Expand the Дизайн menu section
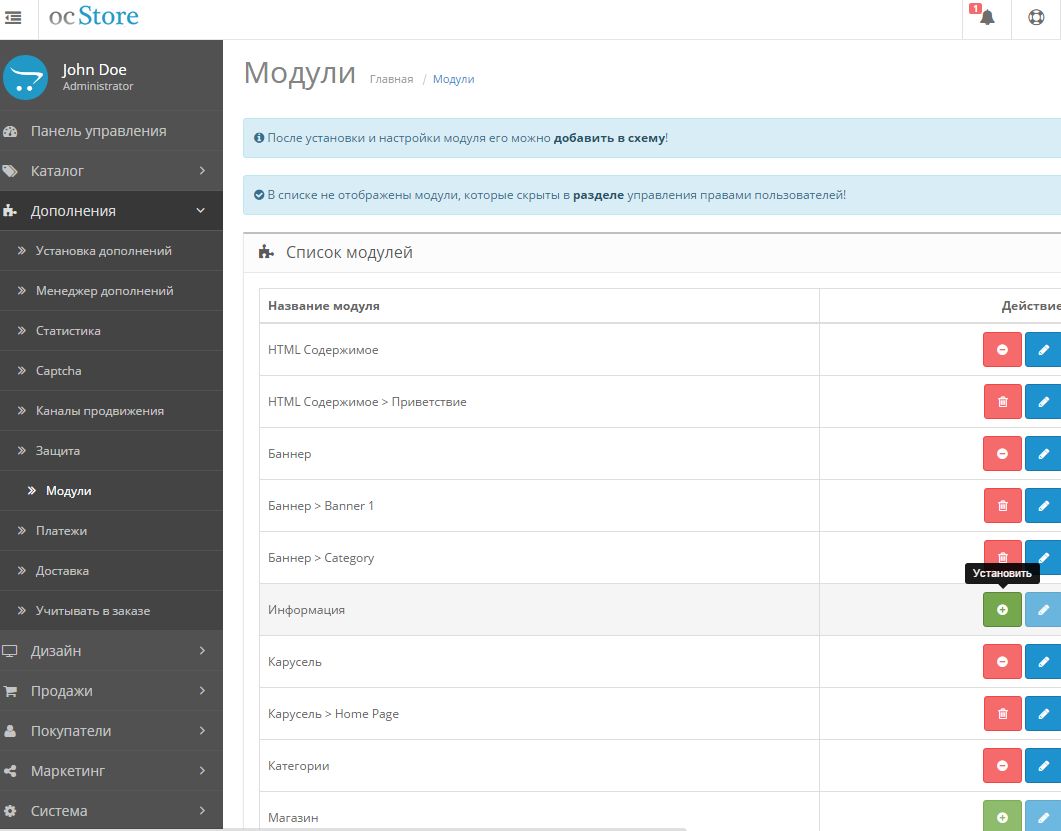Screen dimensions: 1061x831 tap(110, 651)
